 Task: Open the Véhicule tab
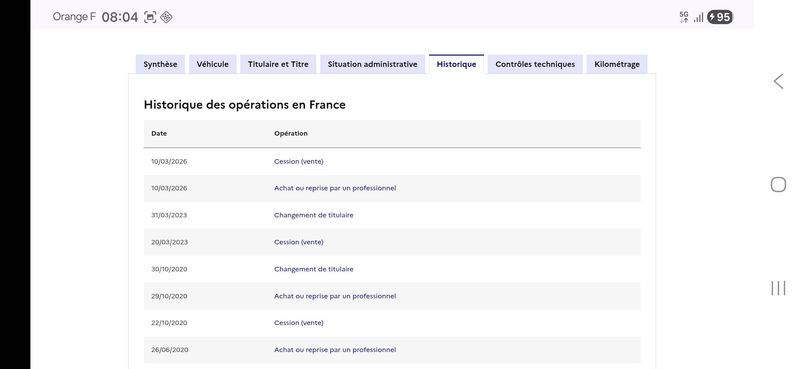(213, 64)
